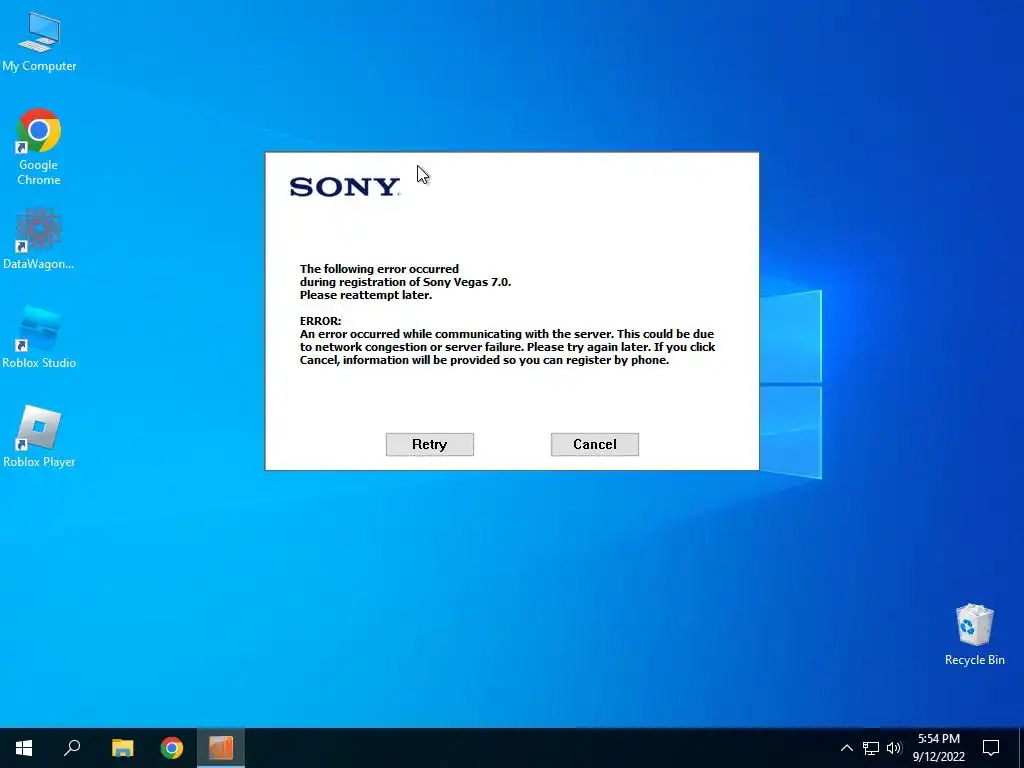1024x768 pixels.
Task: Select the Roblox Player desktop shortcut
Action: click(x=39, y=436)
